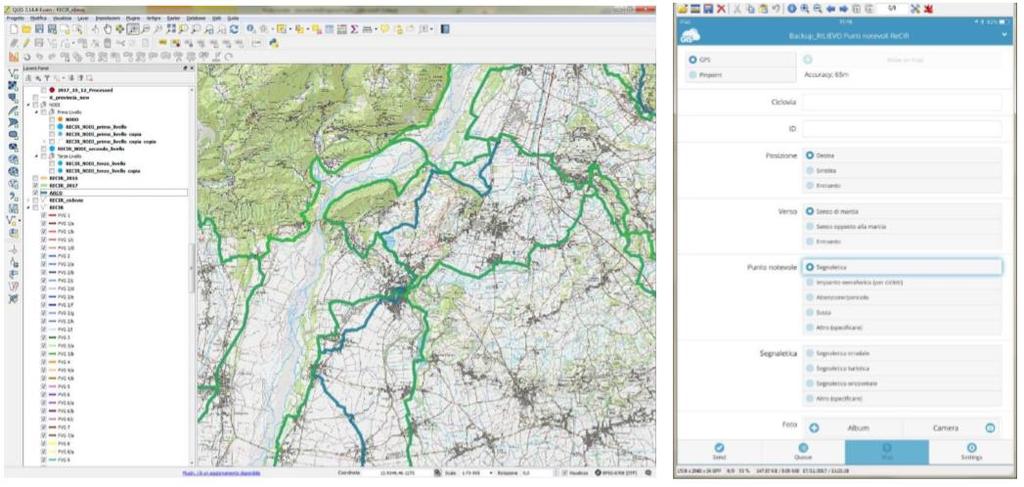The image size is (1024, 487).
Task: Click the open folder icon in image viewer toolbar
Action: pos(682,8)
